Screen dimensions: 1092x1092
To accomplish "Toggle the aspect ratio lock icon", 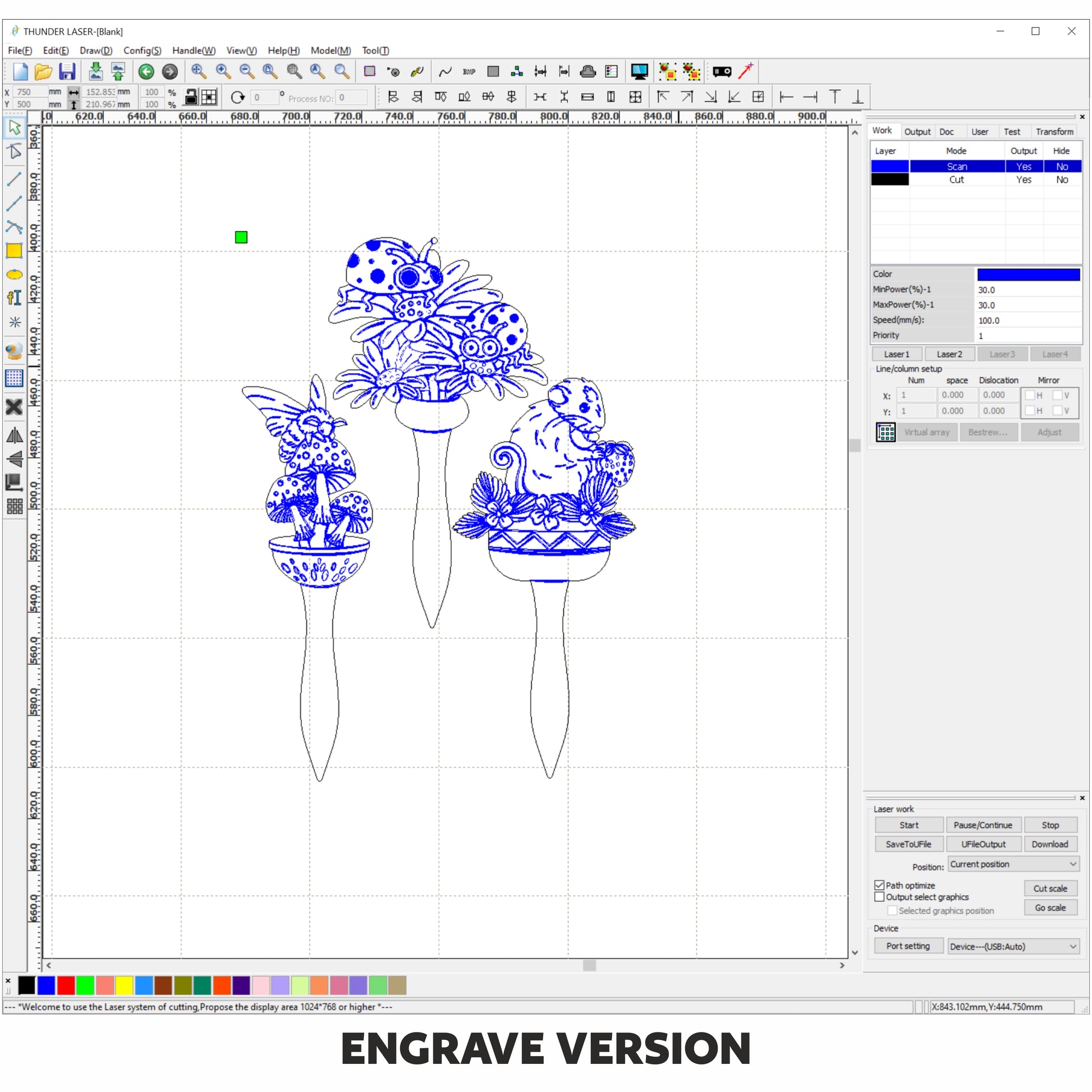I will coord(191,97).
